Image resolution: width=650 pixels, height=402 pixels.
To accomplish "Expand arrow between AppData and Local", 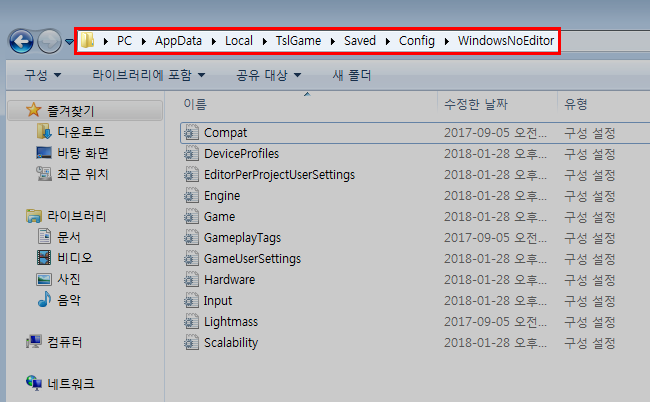I will click(214, 41).
